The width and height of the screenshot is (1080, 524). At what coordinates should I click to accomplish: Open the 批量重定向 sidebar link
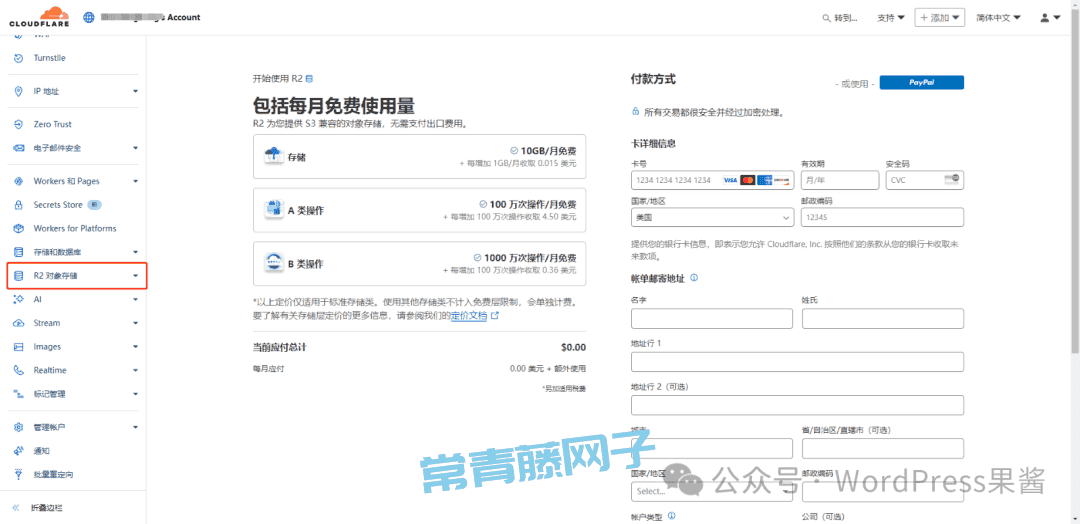point(54,474)
